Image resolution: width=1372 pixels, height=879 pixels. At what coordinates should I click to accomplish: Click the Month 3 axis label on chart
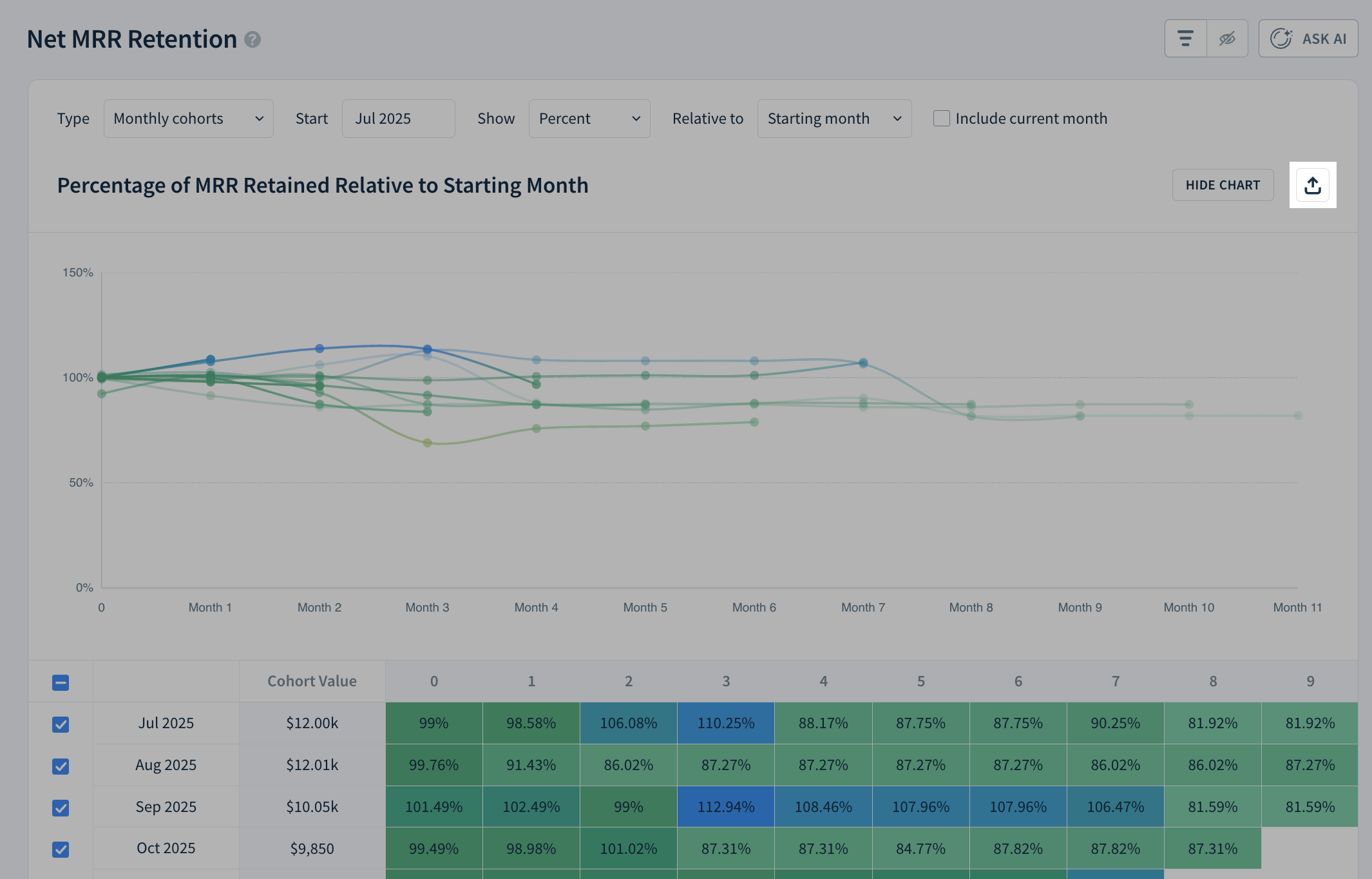point(427,607)
